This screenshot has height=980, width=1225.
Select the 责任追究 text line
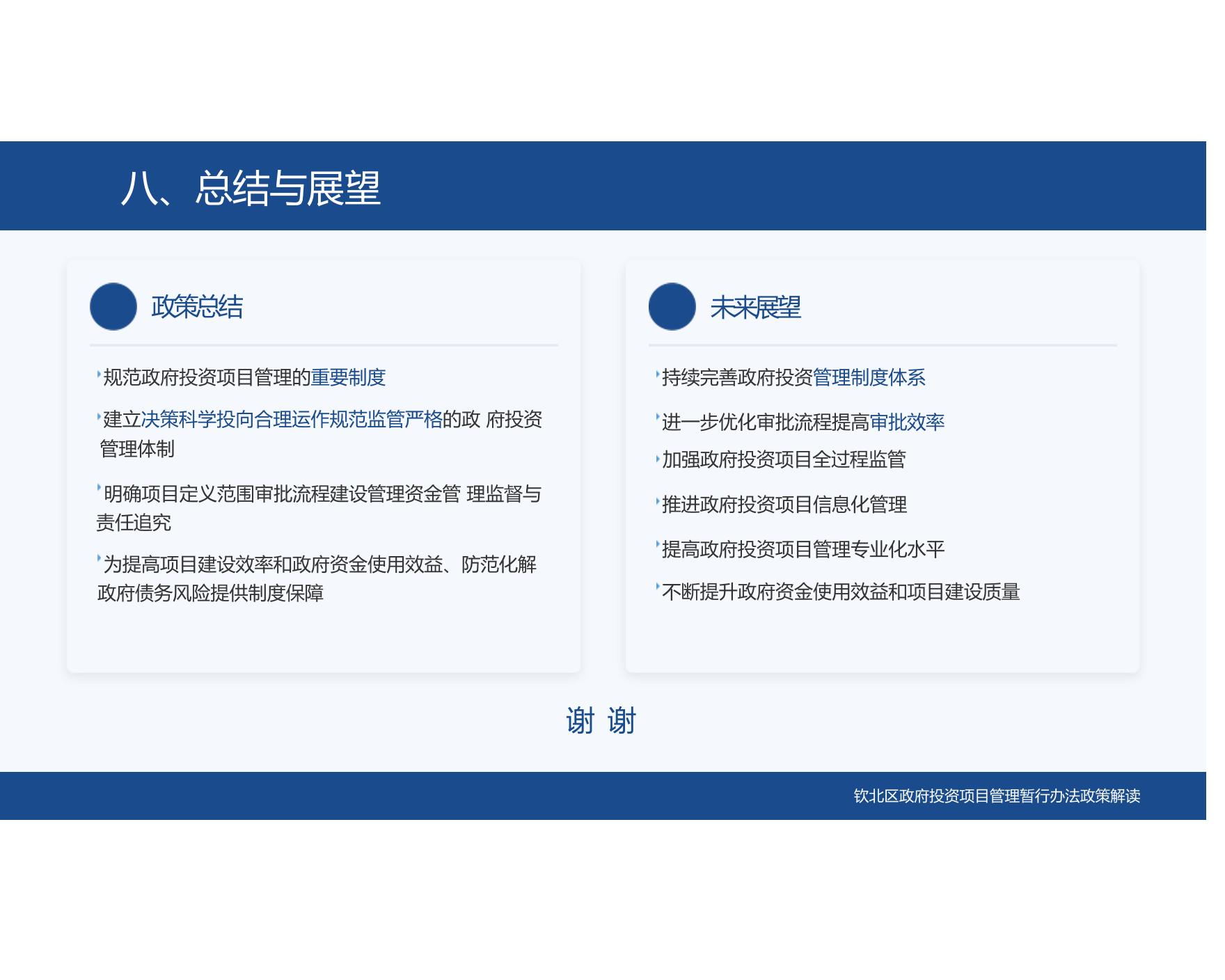coord(134,523)
